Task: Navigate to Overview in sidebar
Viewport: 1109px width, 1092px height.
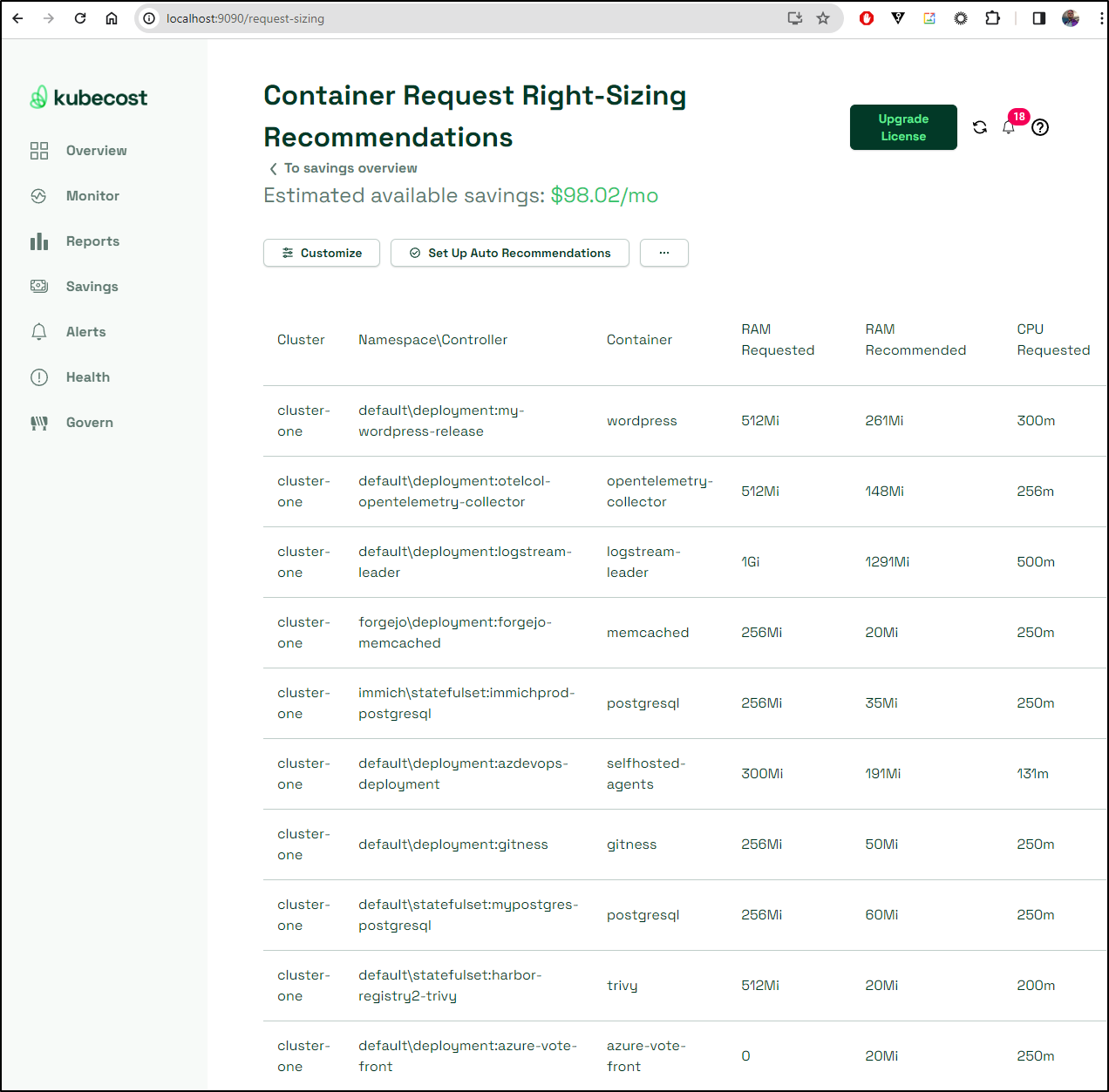Action: pyautogui.click(x=97, y=151)
